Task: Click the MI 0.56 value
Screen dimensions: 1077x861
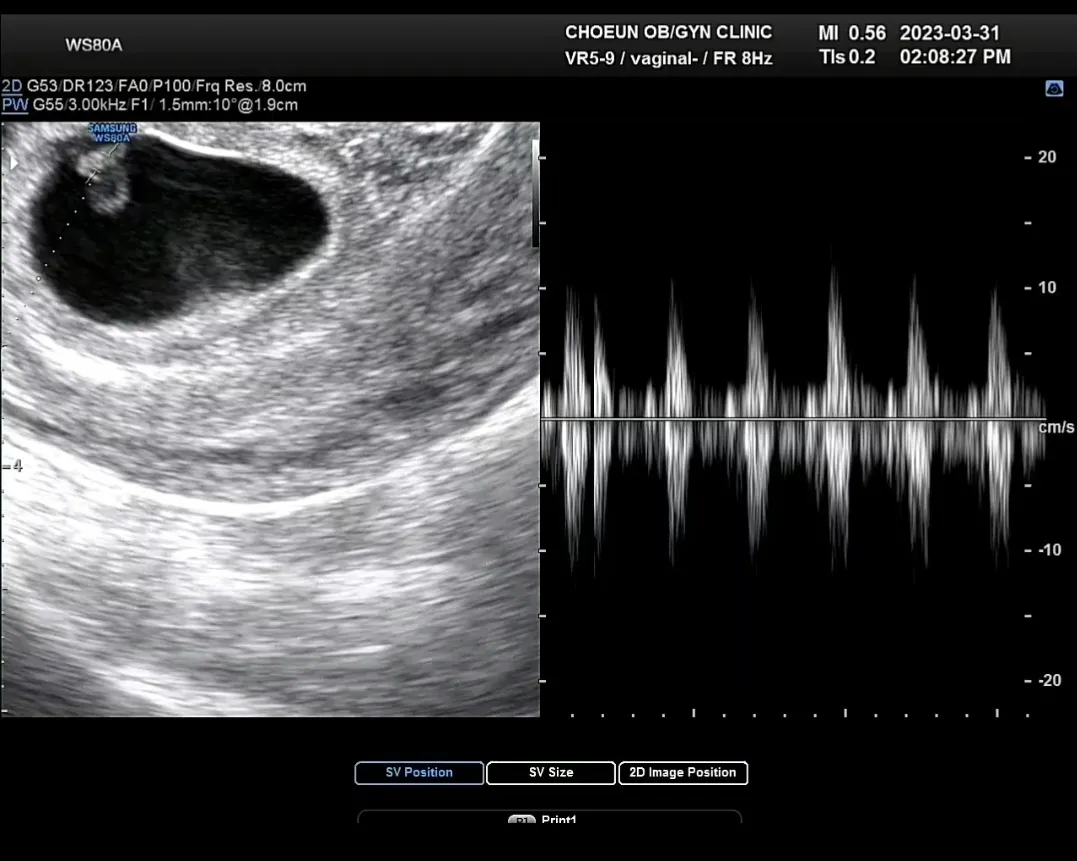Action: pos(852,33)
